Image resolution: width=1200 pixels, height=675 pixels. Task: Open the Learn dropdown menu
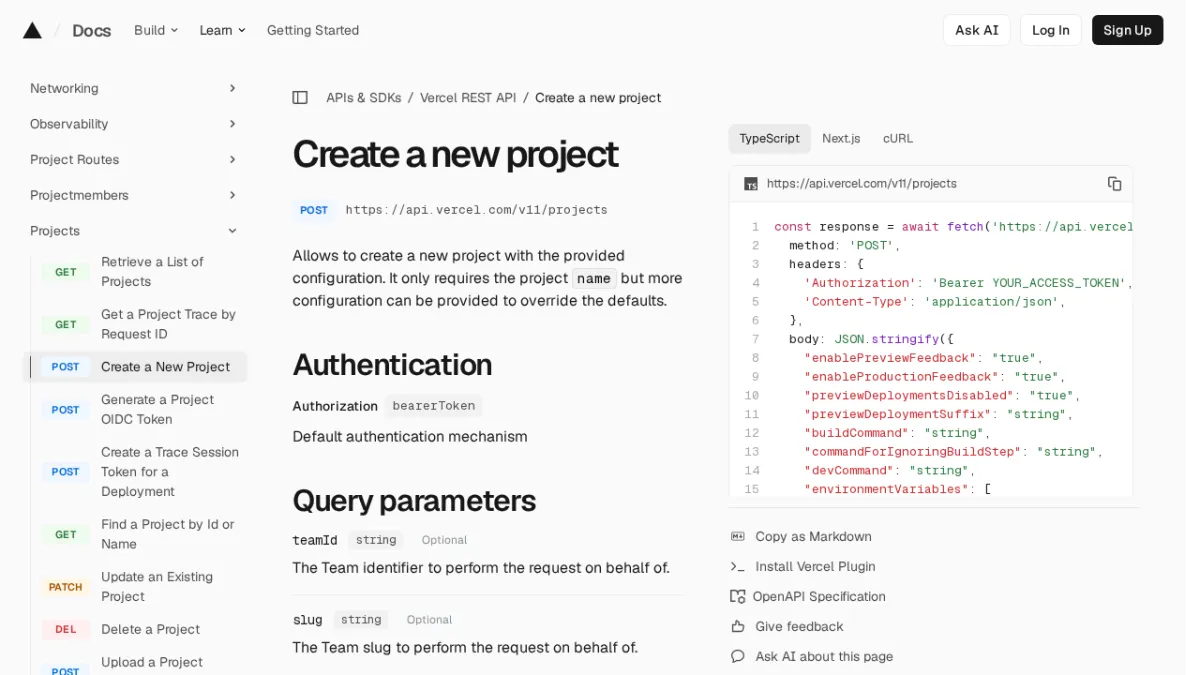click(222, 30)
